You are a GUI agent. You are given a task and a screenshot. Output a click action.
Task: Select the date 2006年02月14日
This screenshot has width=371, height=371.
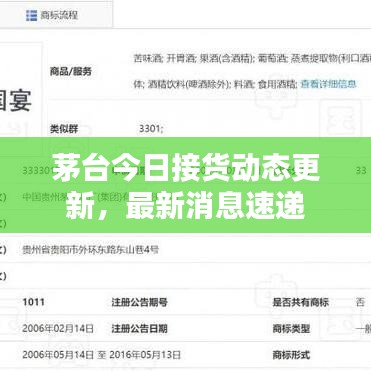58,329
